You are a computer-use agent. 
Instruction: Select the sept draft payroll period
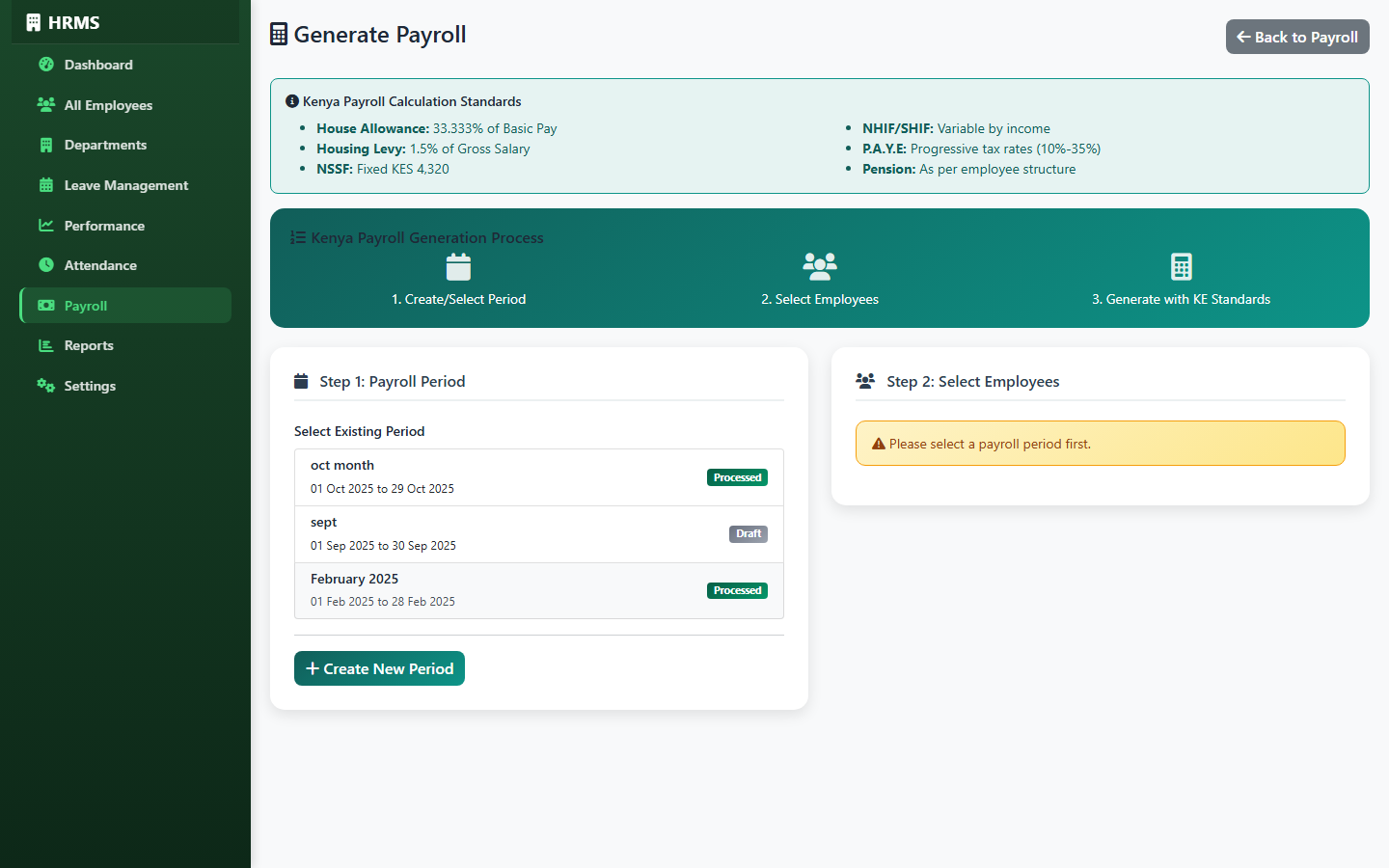tap(539, 534)
